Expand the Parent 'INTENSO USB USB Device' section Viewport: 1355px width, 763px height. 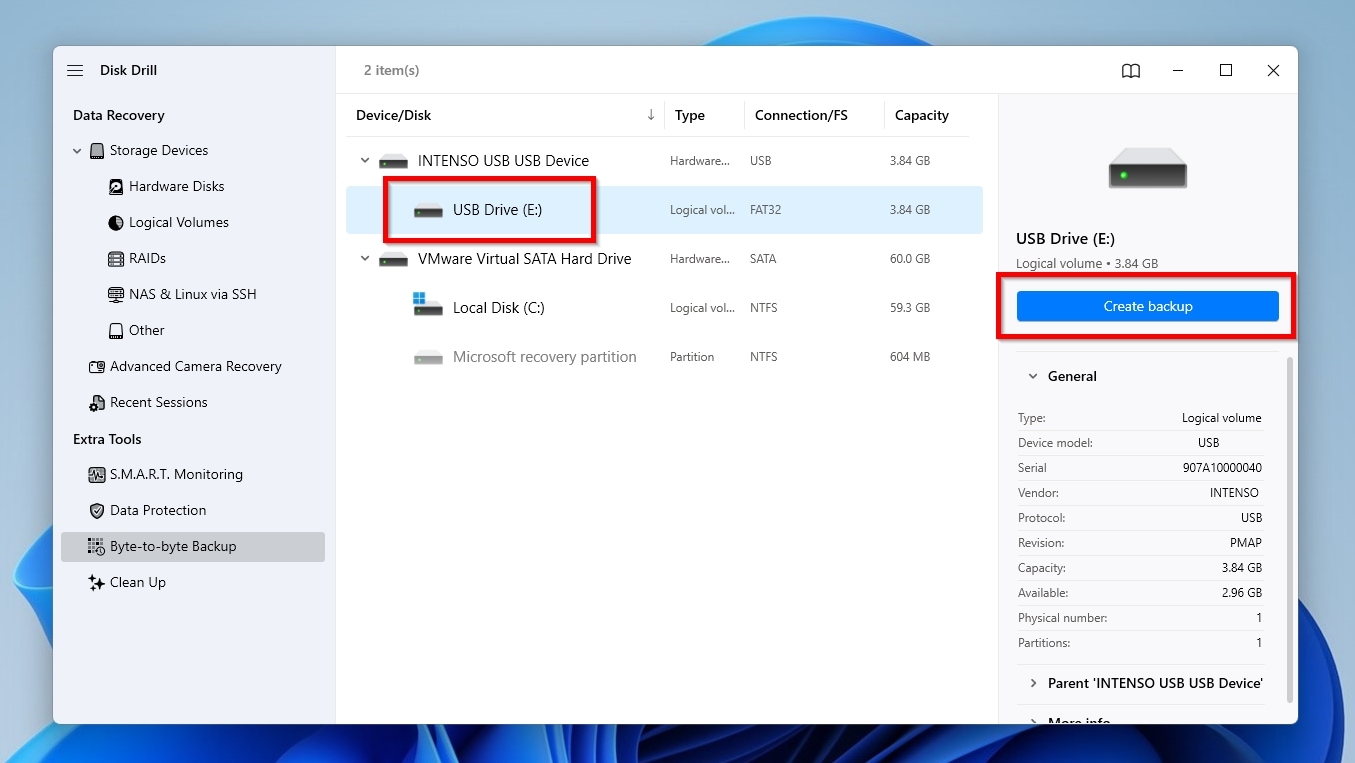coord(1034,683)
